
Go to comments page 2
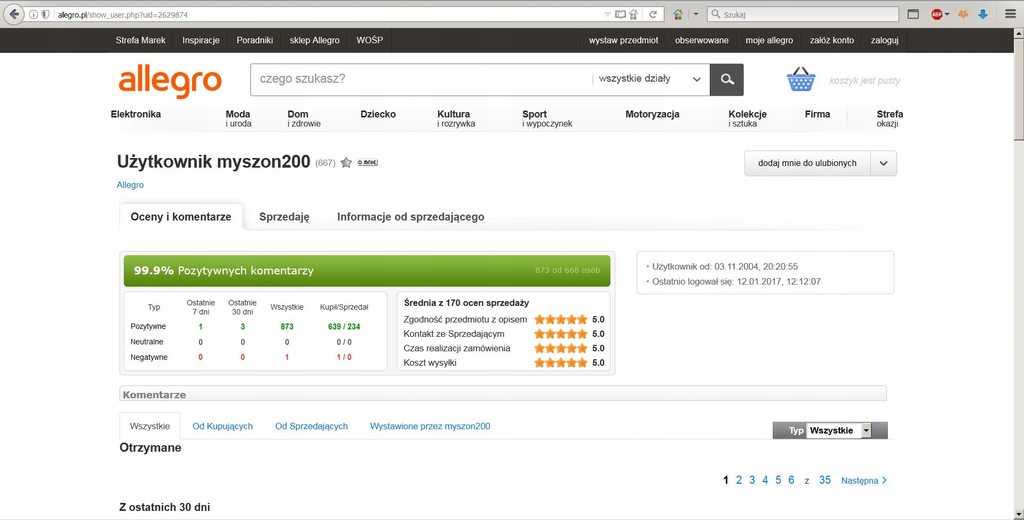tap(739, 480)
